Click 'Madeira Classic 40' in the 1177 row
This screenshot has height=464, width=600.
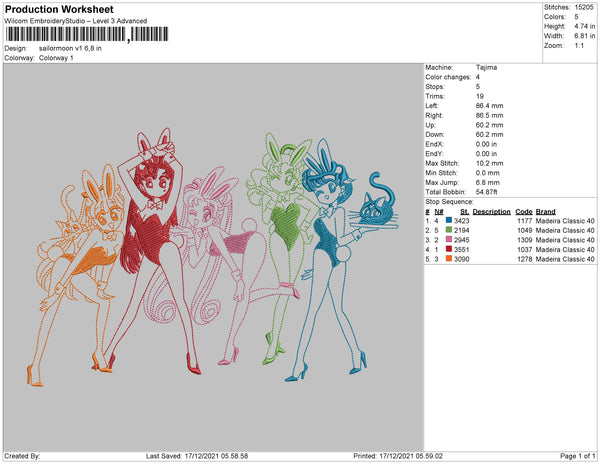pyautogui.click(x=565, y=221)
